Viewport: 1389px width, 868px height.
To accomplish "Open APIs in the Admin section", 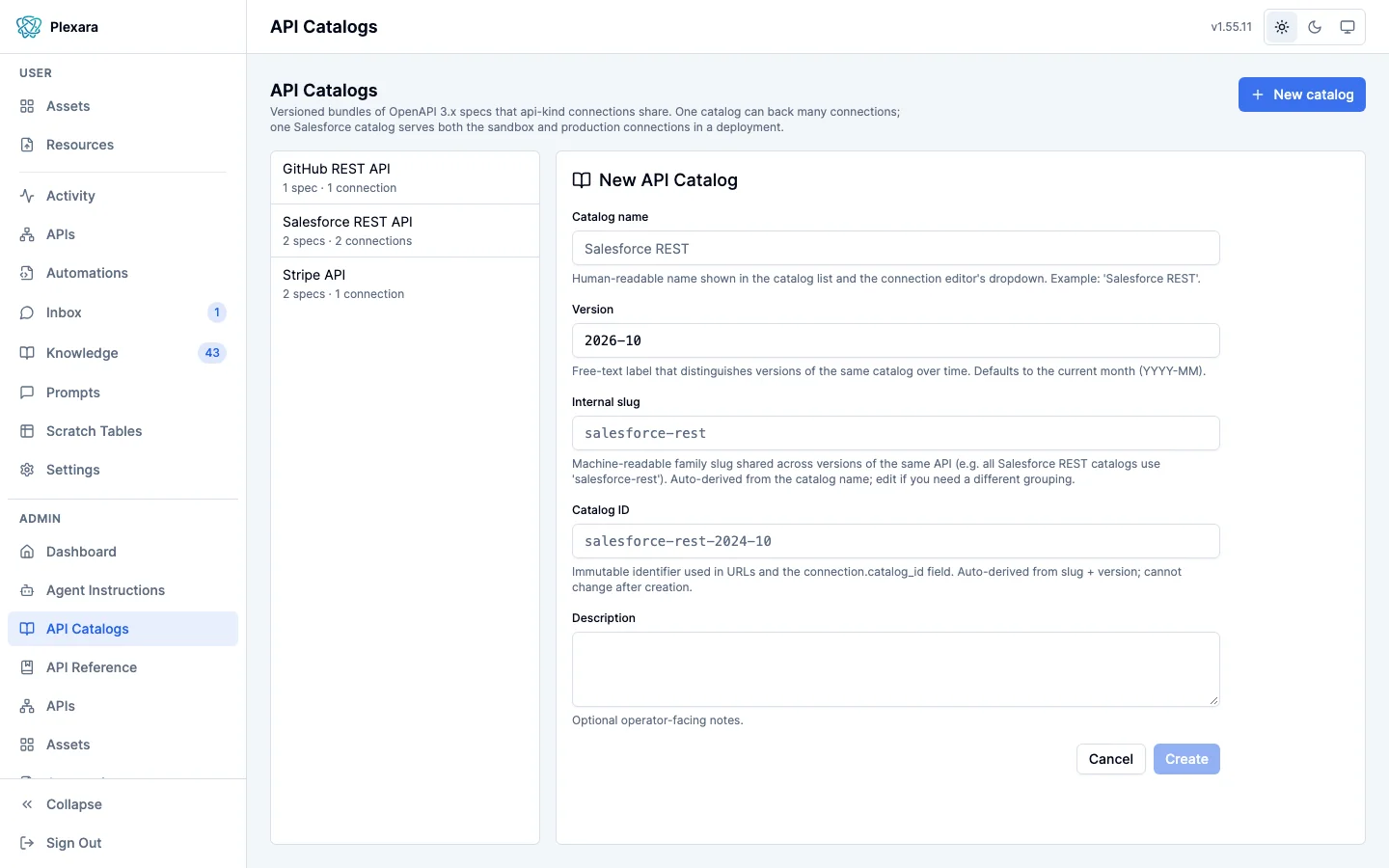I will (x=123, y=706).
